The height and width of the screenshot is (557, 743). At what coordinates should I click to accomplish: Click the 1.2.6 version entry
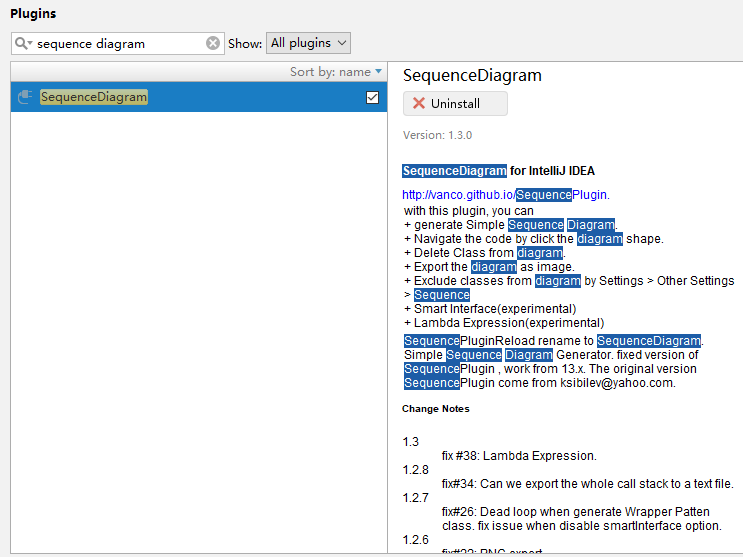click(x=415, y=540)
